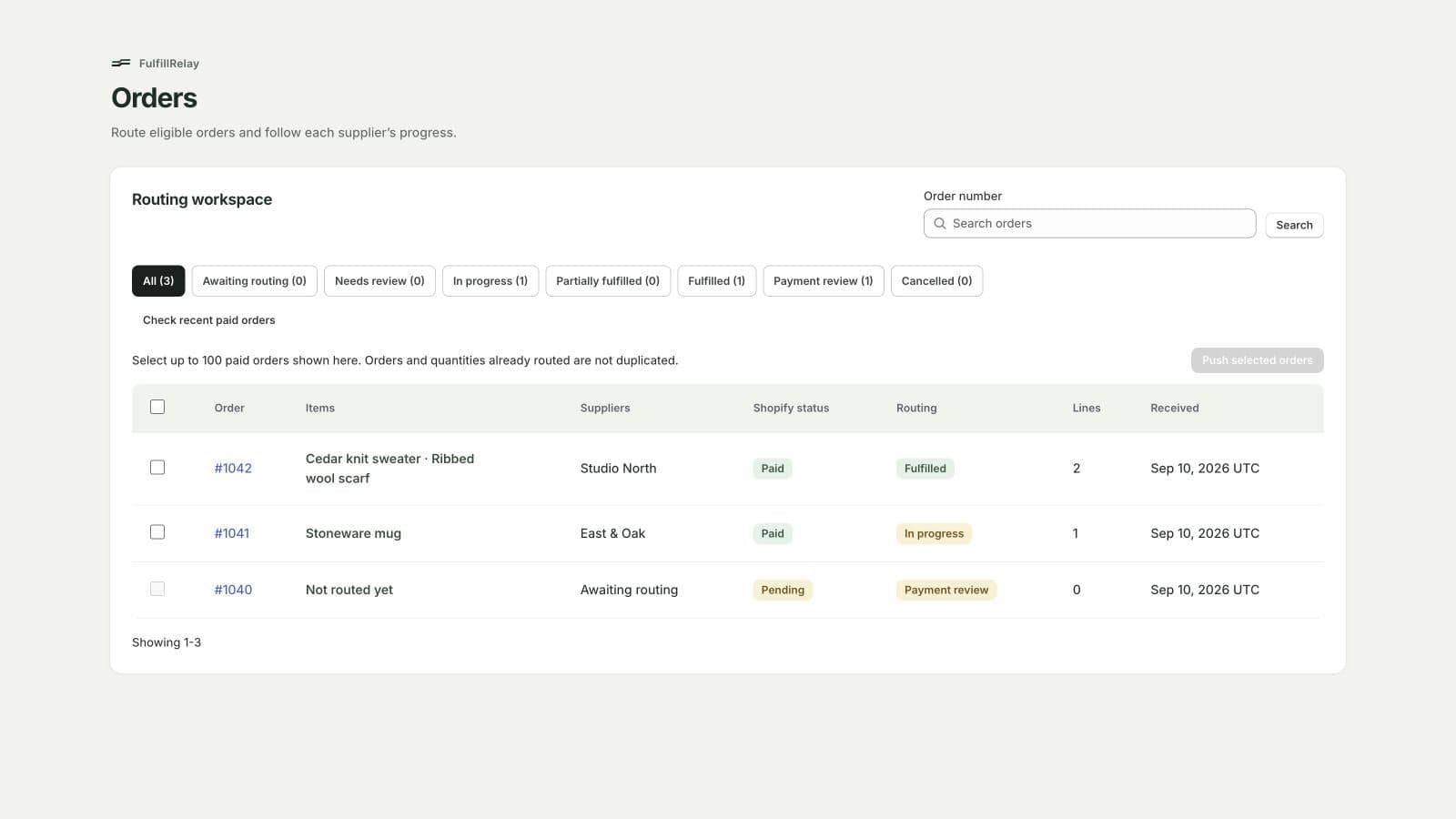Click Cedar knit sweater · Ribbed wool scarf
1456x819 pixels.
pyautogui.click(x=389, y=469)
